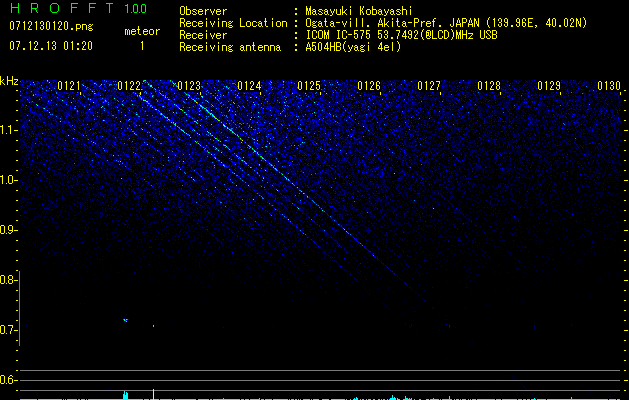Click the 0125 time marker
This screenshot has height=400, width=629.
[308, 85]
